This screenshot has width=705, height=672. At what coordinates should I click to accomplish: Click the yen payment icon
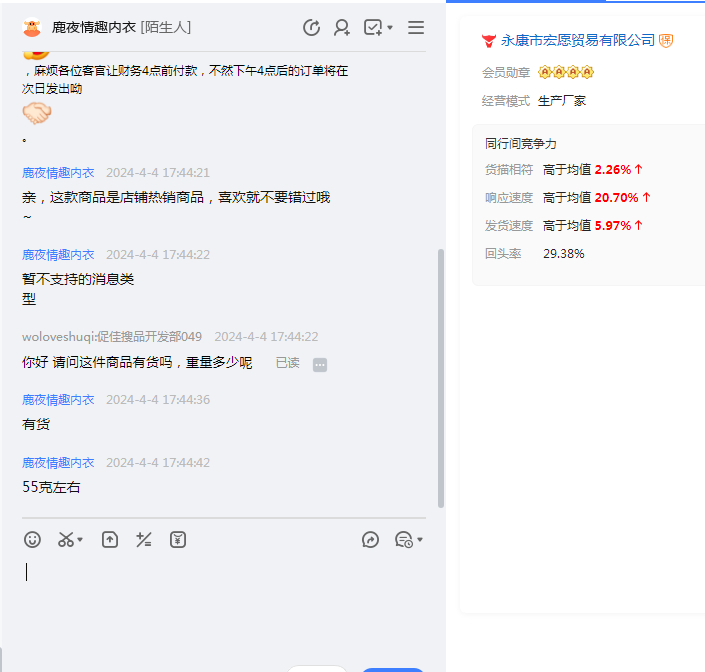(x=178, y=539)
